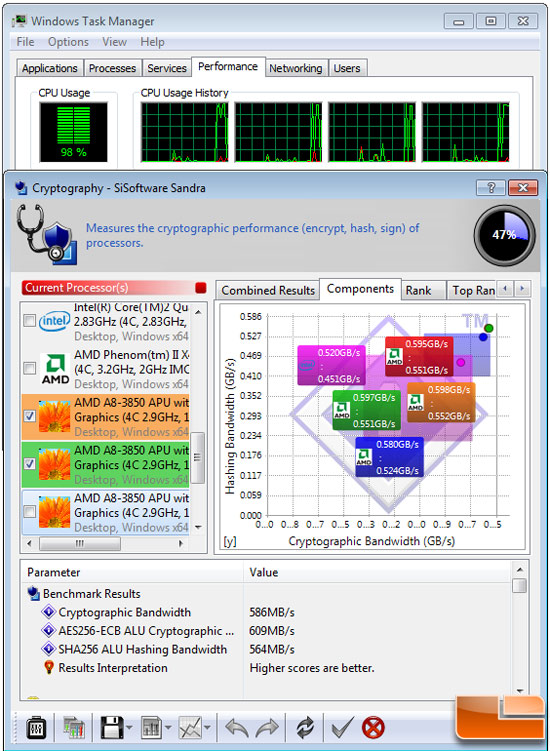Open the dropdown arrow beside the save icon
The width and height of the screenshot is (550, 751).
pyautogui.click(x=130, y=728)
